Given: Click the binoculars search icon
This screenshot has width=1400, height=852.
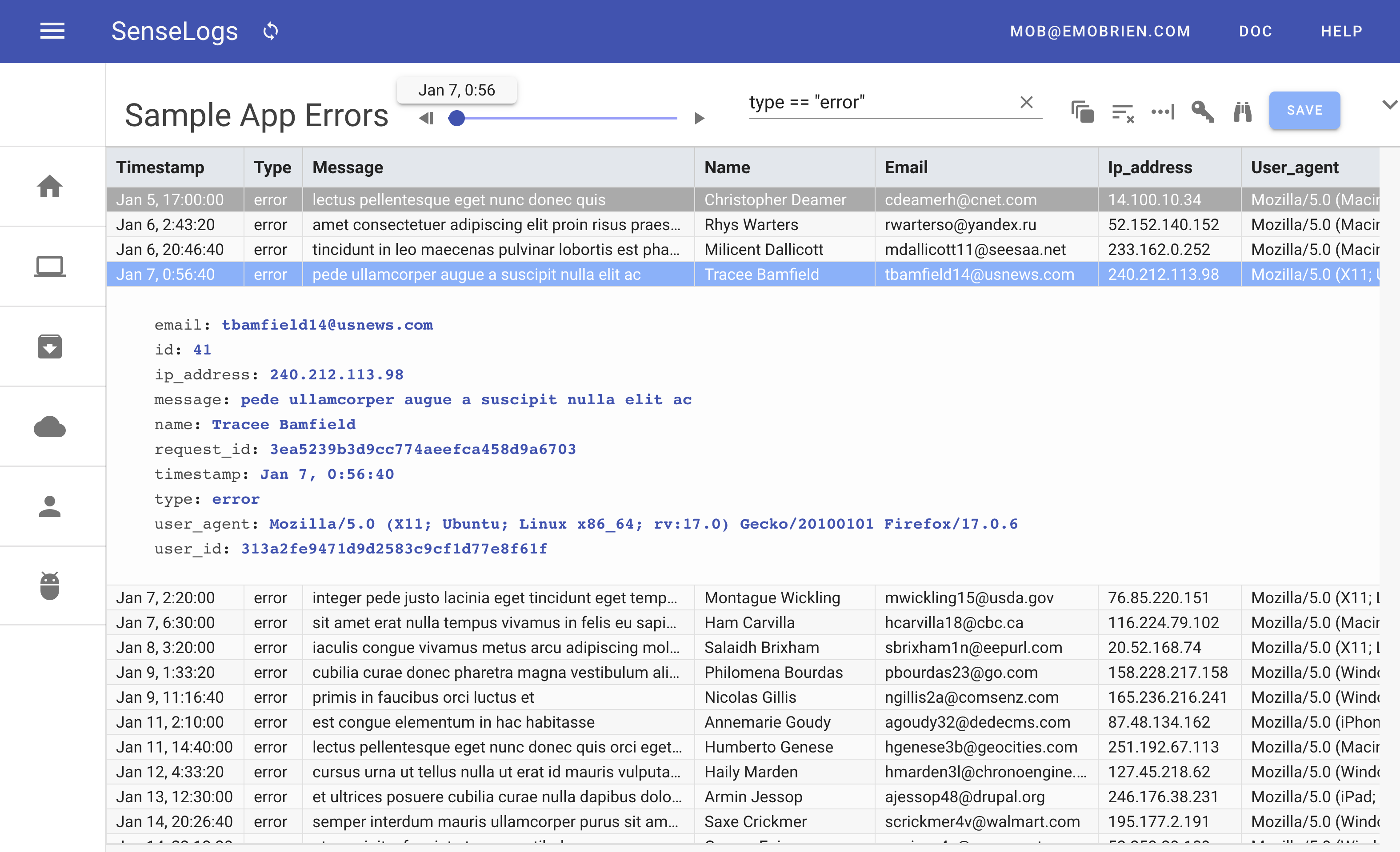Looking at the screenshot, I should point(1243,111).
